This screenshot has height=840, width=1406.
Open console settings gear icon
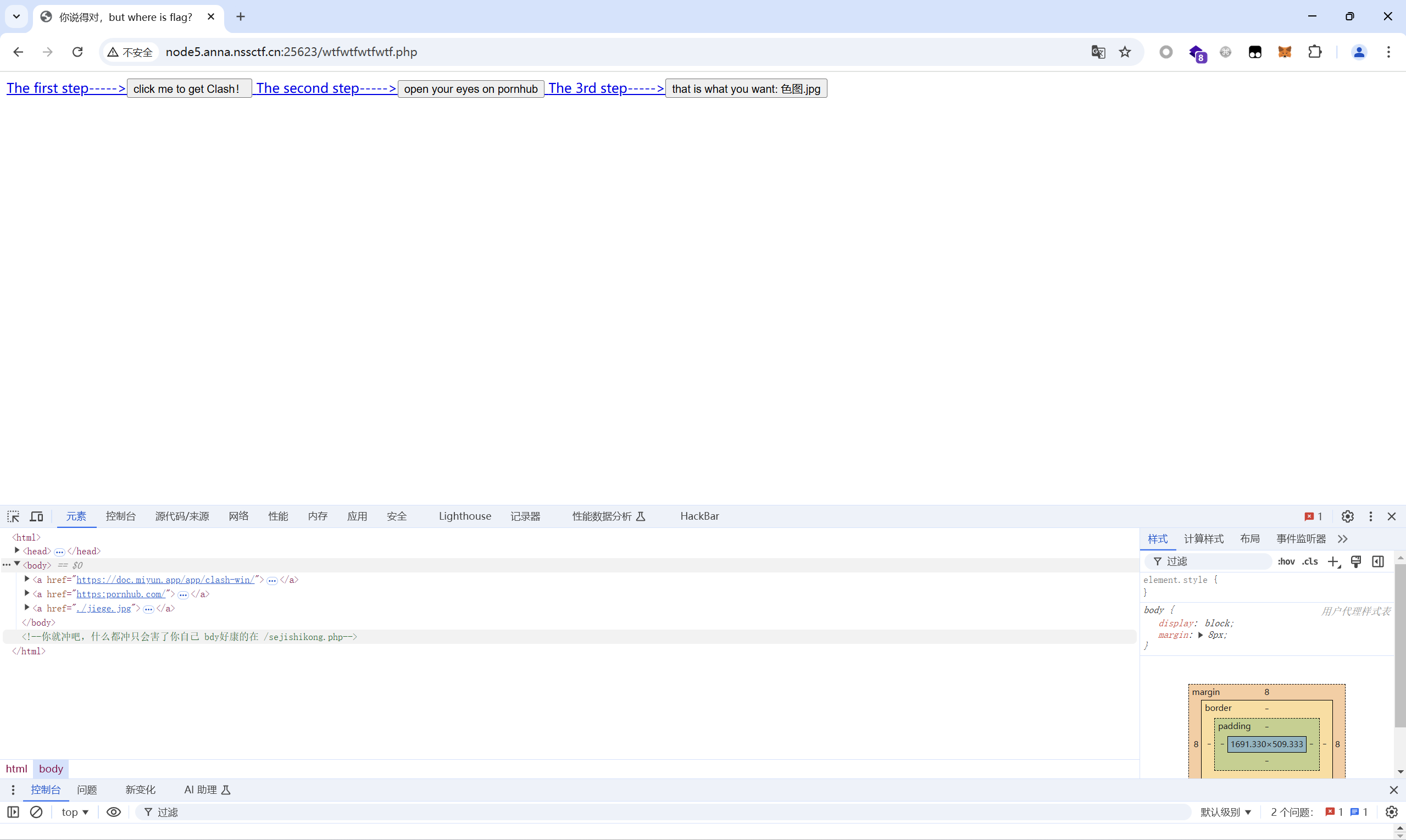point(1392,813)
